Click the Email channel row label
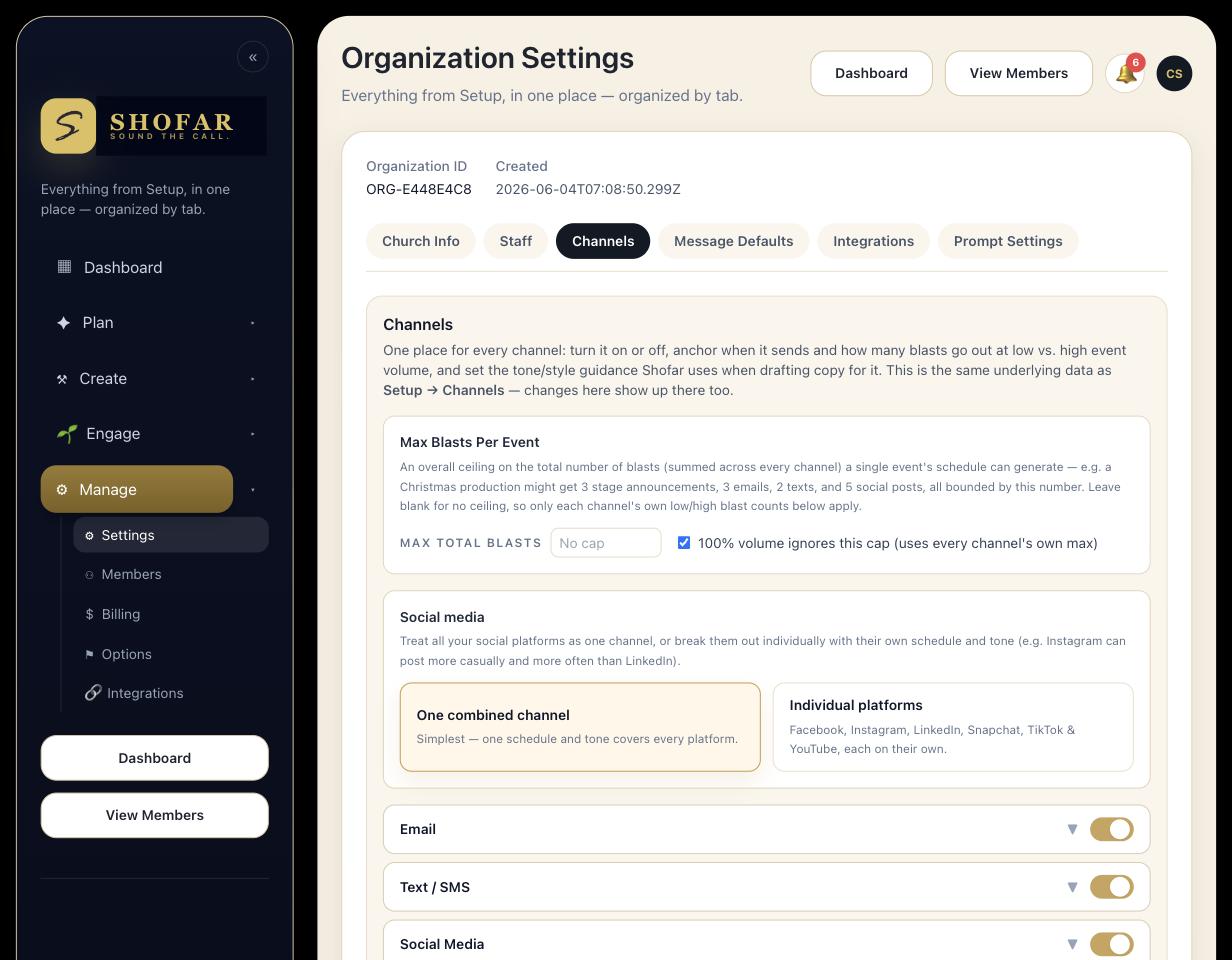Screen dimensions: 1232x960 click(x=418, y=829)
